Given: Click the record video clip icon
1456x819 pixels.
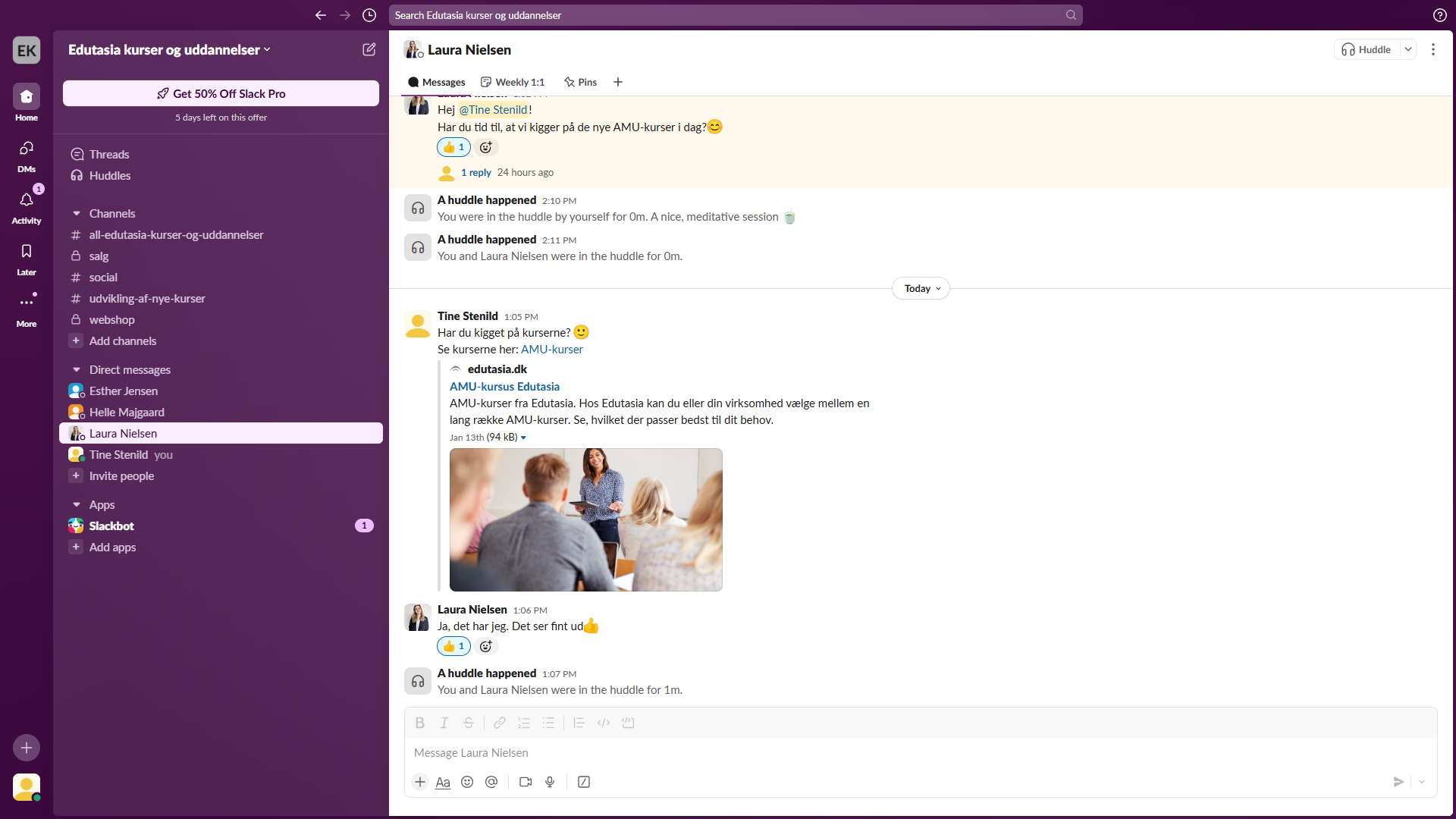Looking at the screenshot, I should (526, 782).
